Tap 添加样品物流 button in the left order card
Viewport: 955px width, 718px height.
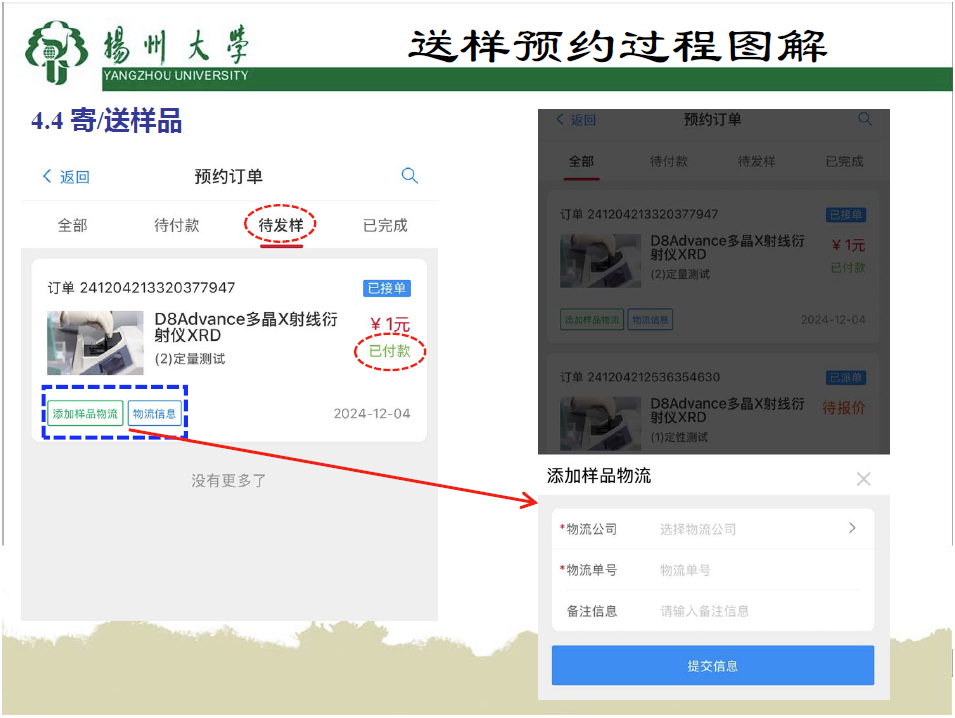(x=85, y=414)
